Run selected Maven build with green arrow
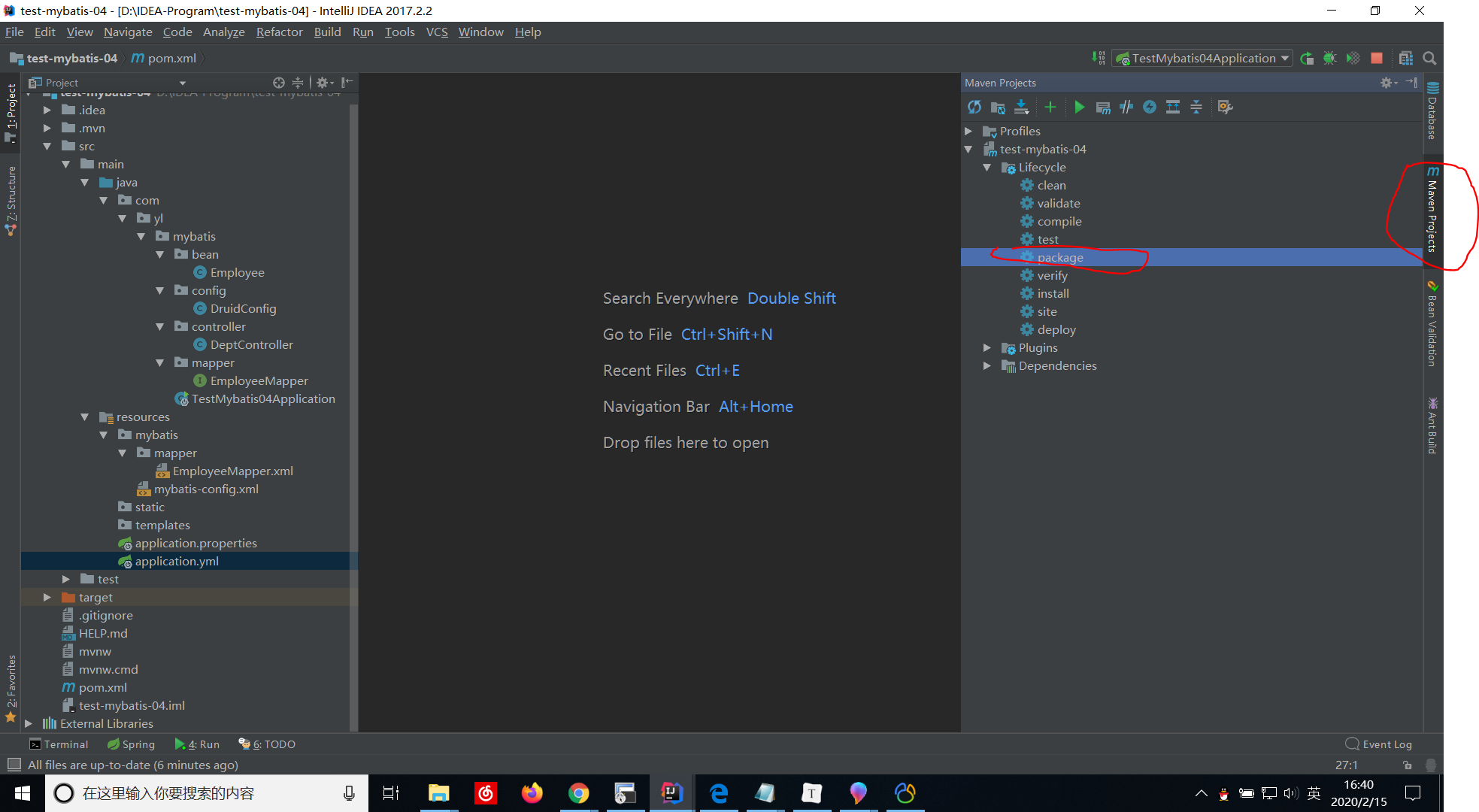 (x=1079, y=107)
